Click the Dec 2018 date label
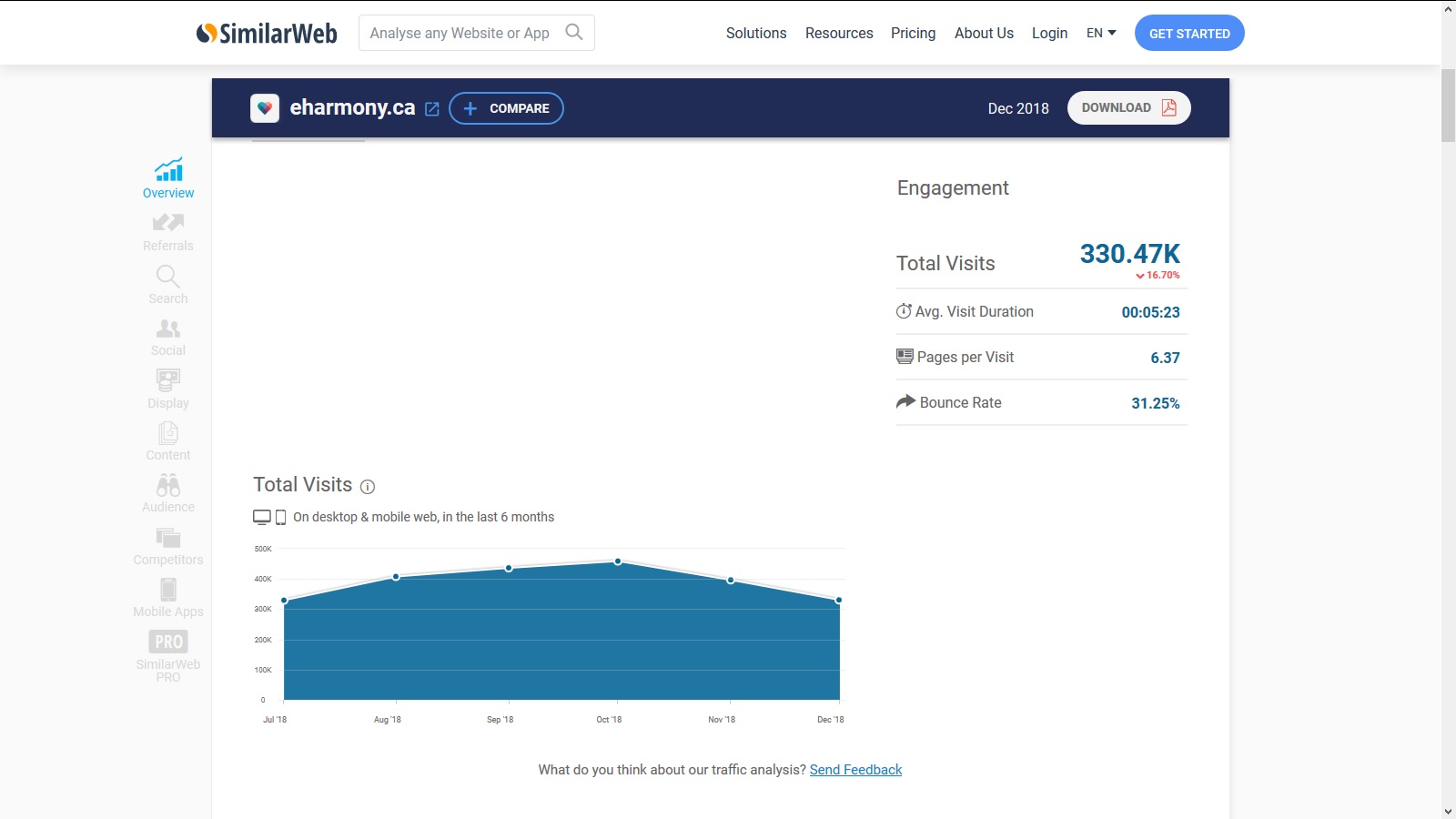 (x=1018, y=108)
